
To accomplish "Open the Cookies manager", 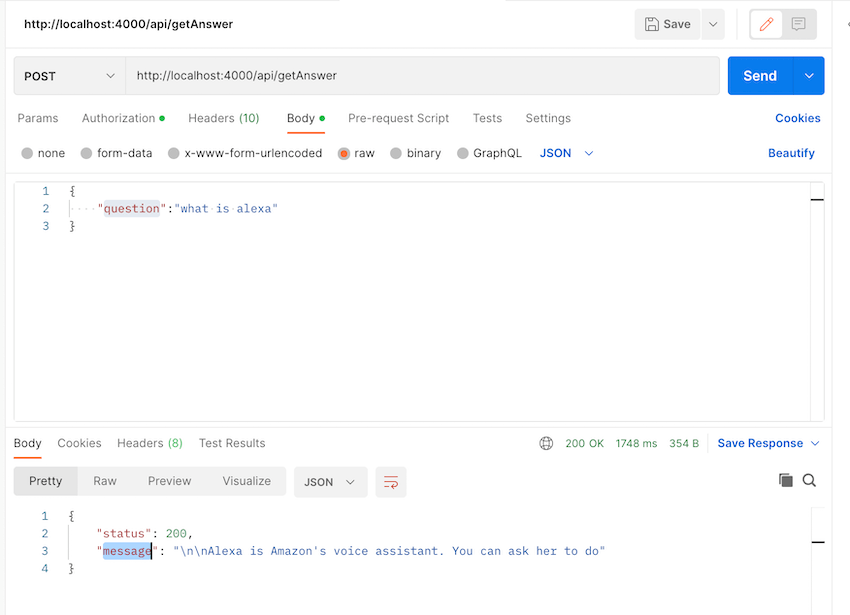I will click(797, 118).
